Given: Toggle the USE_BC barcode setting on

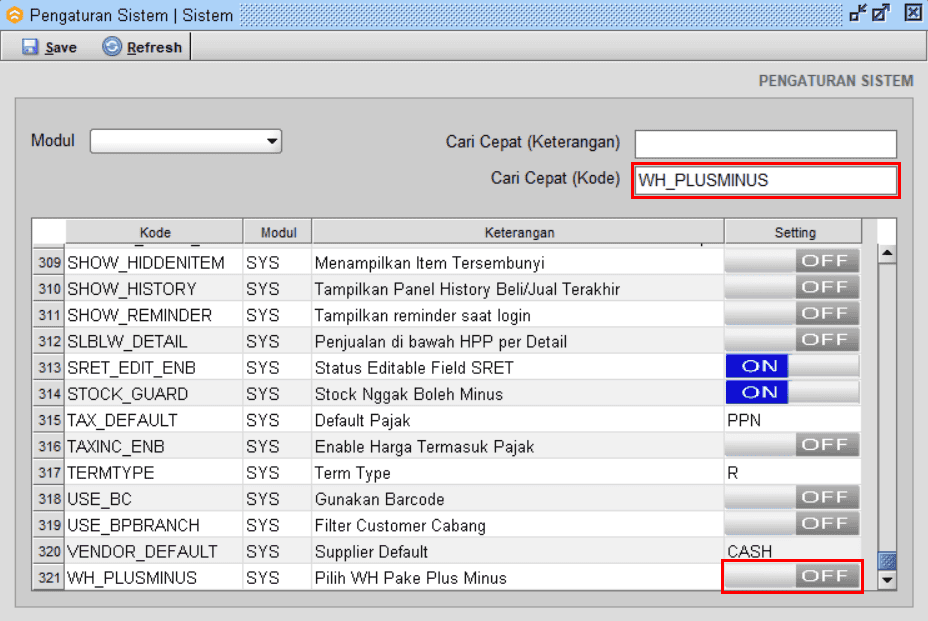Looking at the screenshot, I should pos(792,498).
